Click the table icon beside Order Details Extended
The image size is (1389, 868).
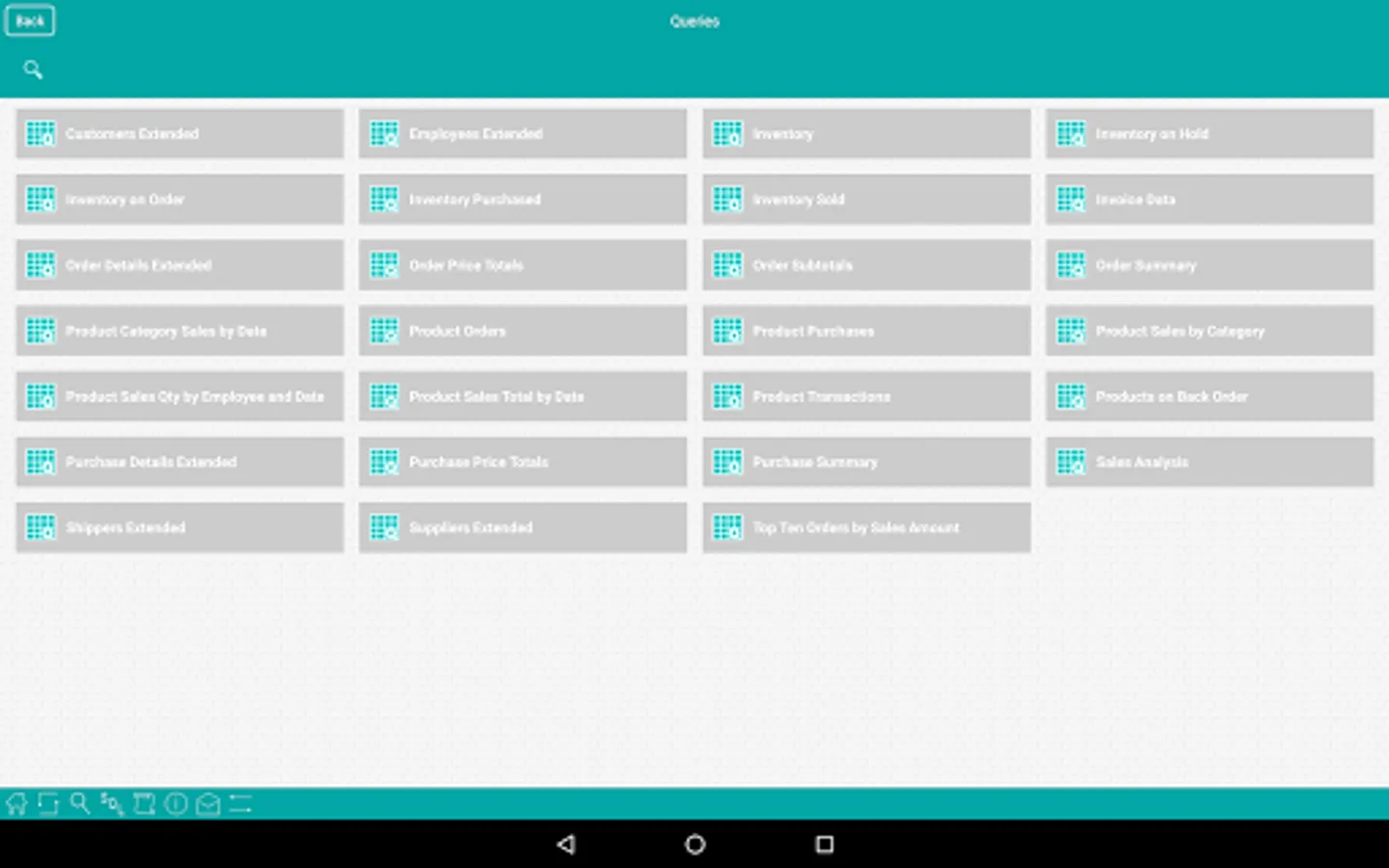41,264
